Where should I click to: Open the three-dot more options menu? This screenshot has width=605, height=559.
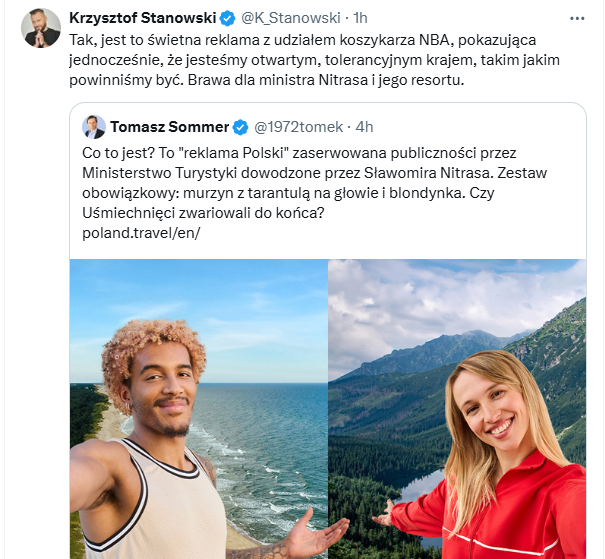point(577,19)
